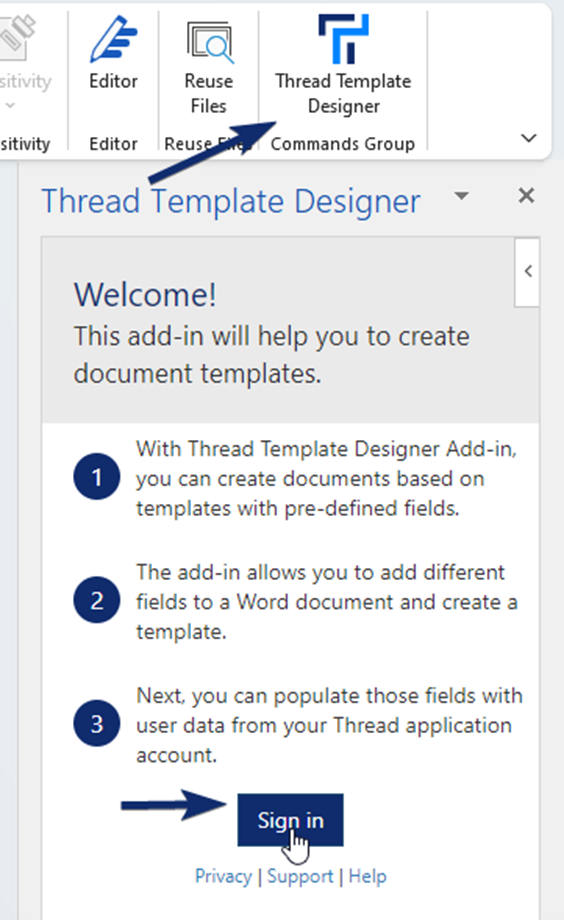
Task: Click the Sign in button
Action: coord(291,820)
